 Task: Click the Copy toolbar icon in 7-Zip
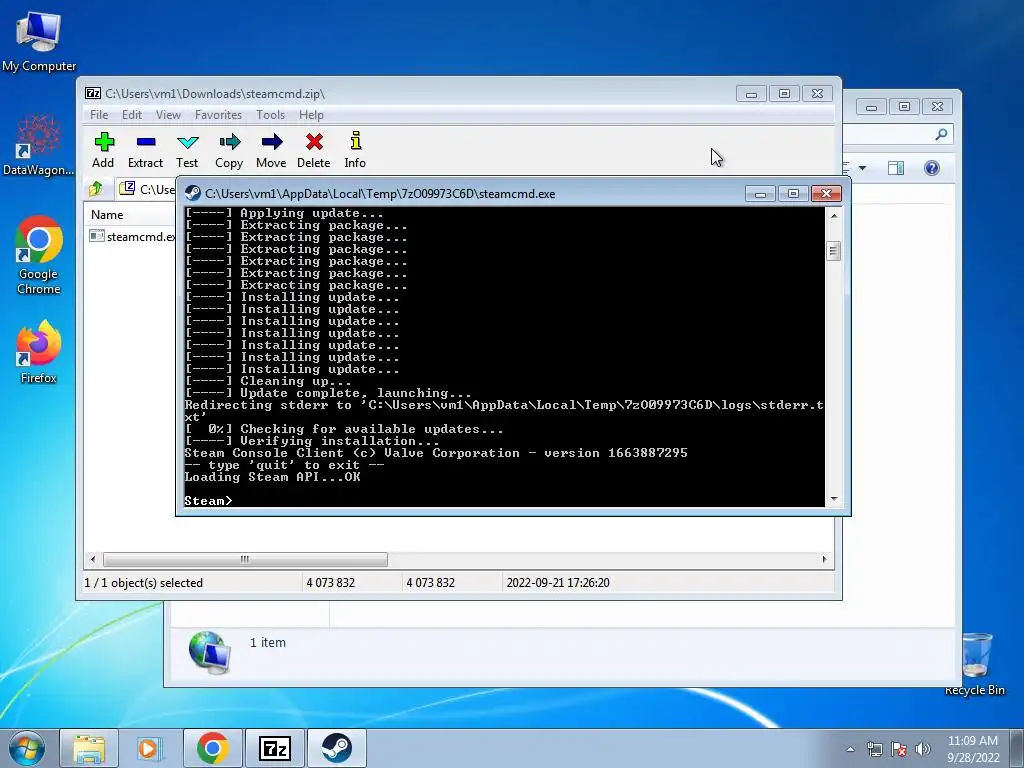tap(229, 150)
